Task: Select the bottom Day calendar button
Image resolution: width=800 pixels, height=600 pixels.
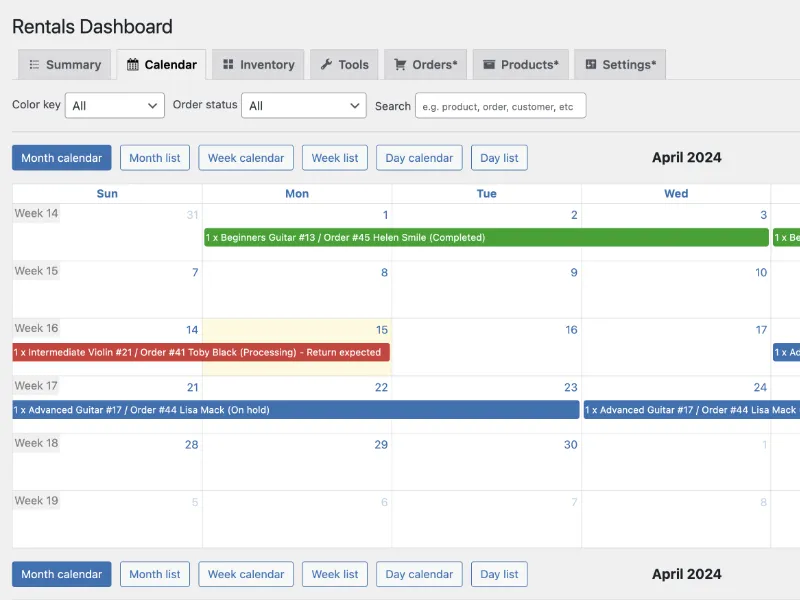Action: click(419, 574)
